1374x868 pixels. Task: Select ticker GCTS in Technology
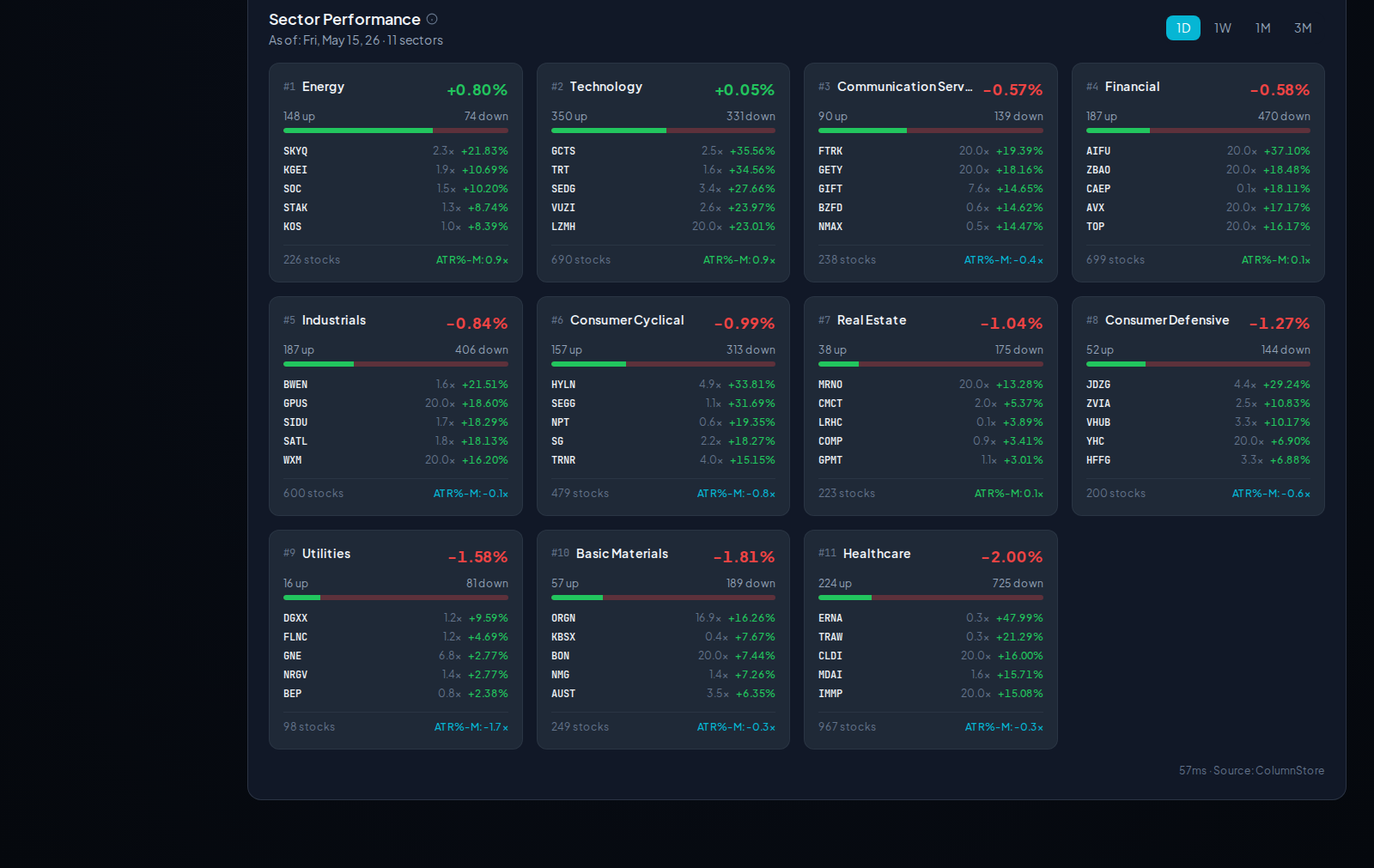point(563,151)
